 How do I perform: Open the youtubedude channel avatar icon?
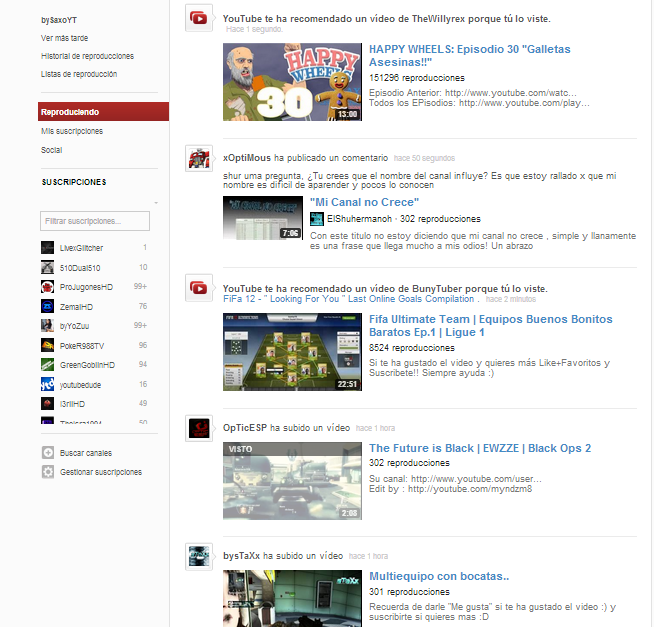pyautogui.click(x=47, y=384)
